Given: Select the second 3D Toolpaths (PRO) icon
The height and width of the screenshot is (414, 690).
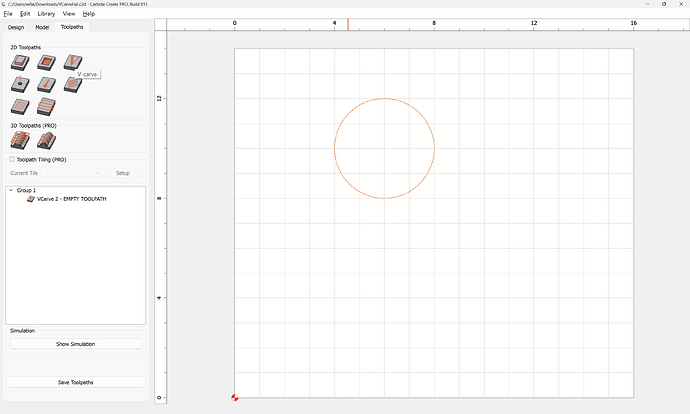Looking at the screenshot, I should click(x=45, y=141).
